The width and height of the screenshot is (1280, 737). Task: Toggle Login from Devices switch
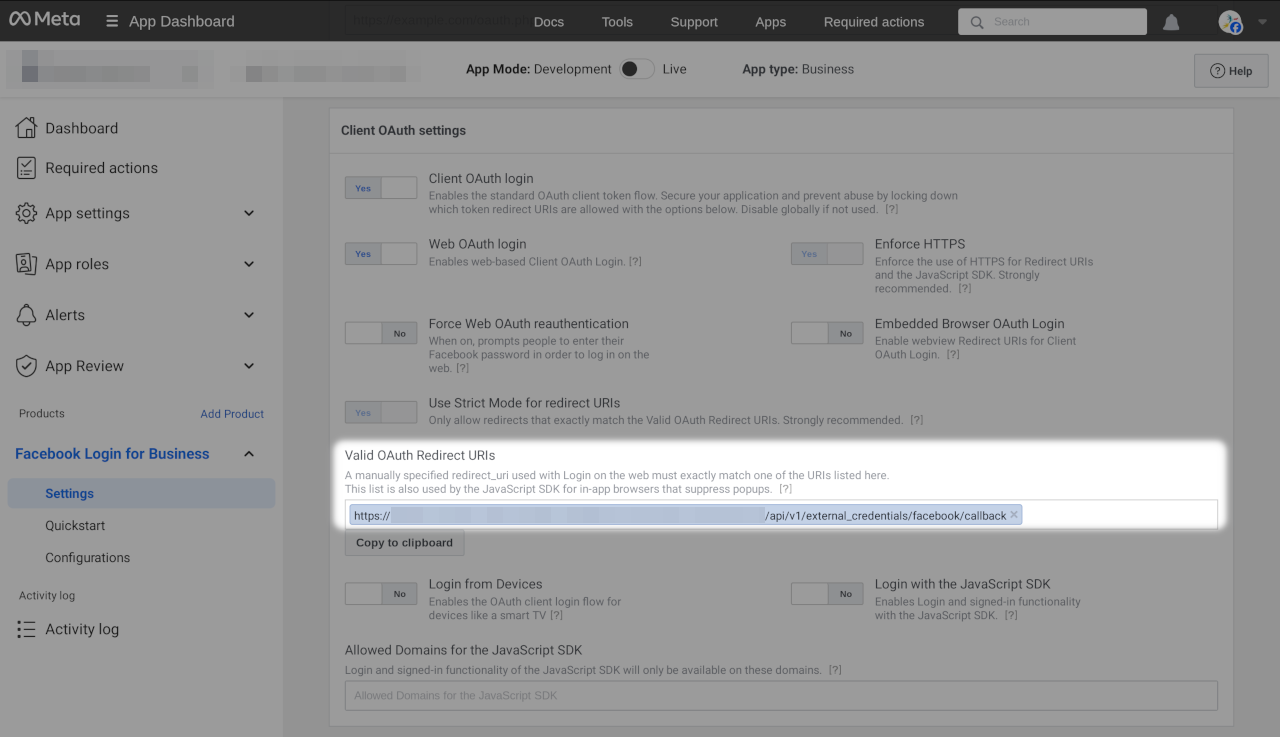pyautogui.click(x=381, y=594)
